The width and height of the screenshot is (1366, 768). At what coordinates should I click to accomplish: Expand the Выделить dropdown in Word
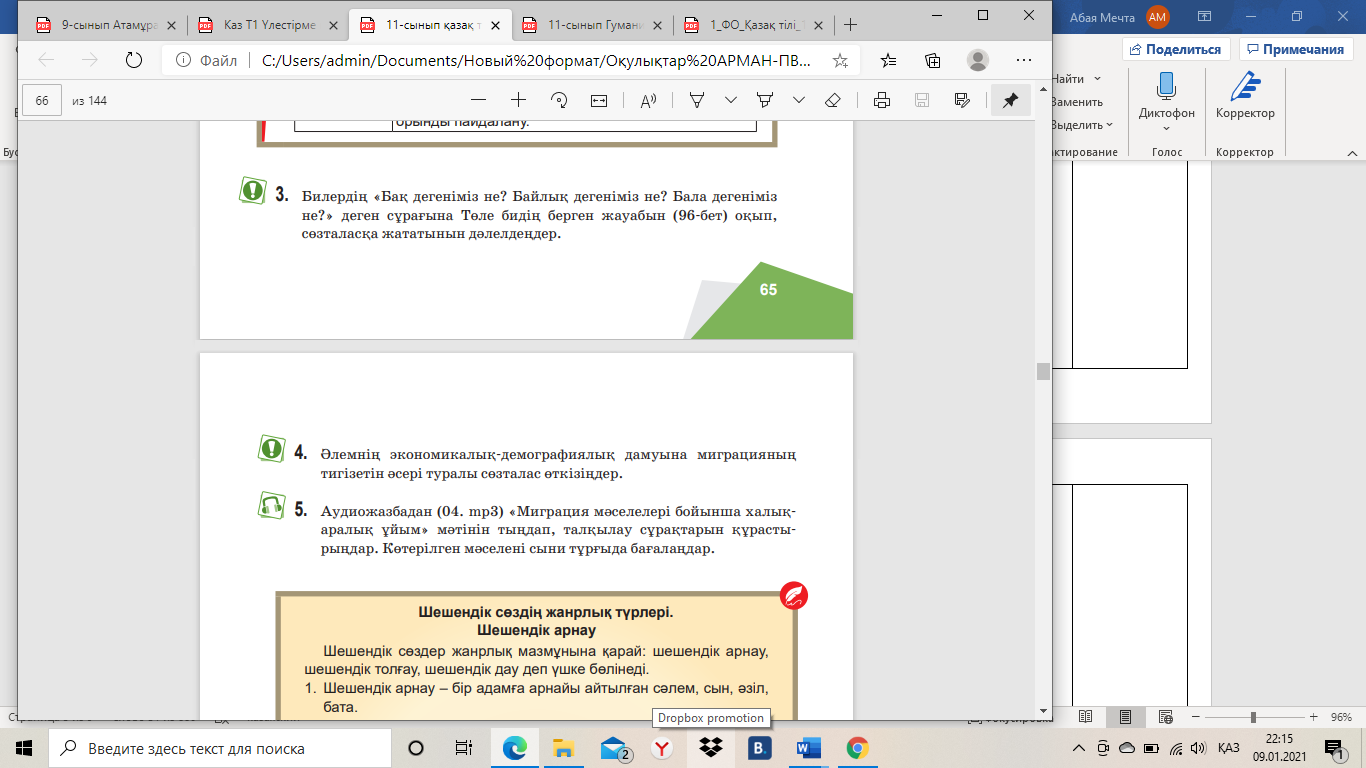point(1110,125)
